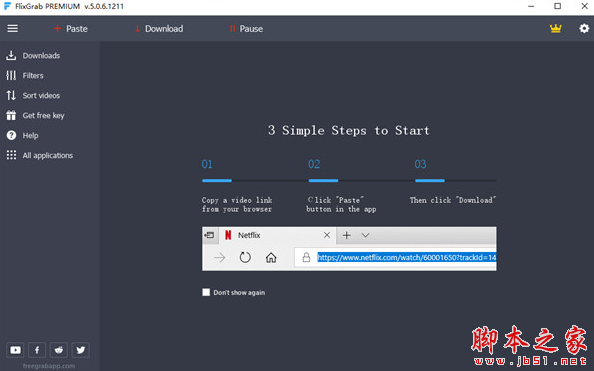Open the YouTube social icon
Screen dimensions: 594x371
pyautogui.click(x=15, y=350)
